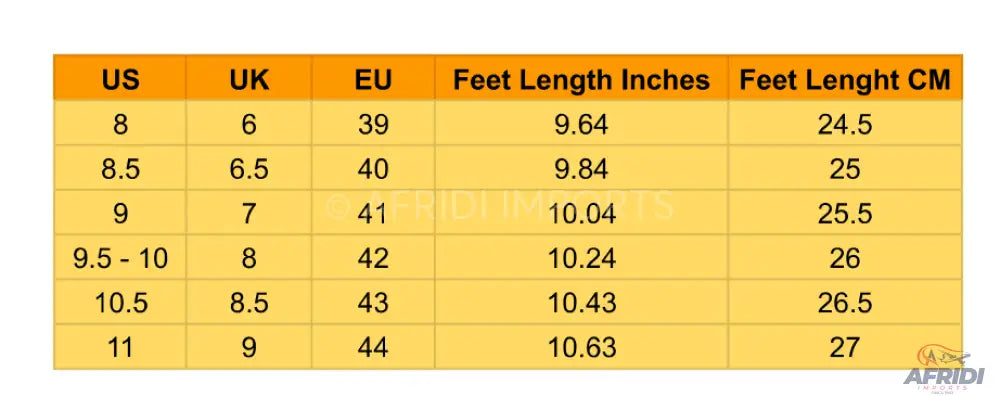The height and width of the screenshot is (410, 1000).
Task: Click the UK size 6.5 cell
Action: click(249, 169)
